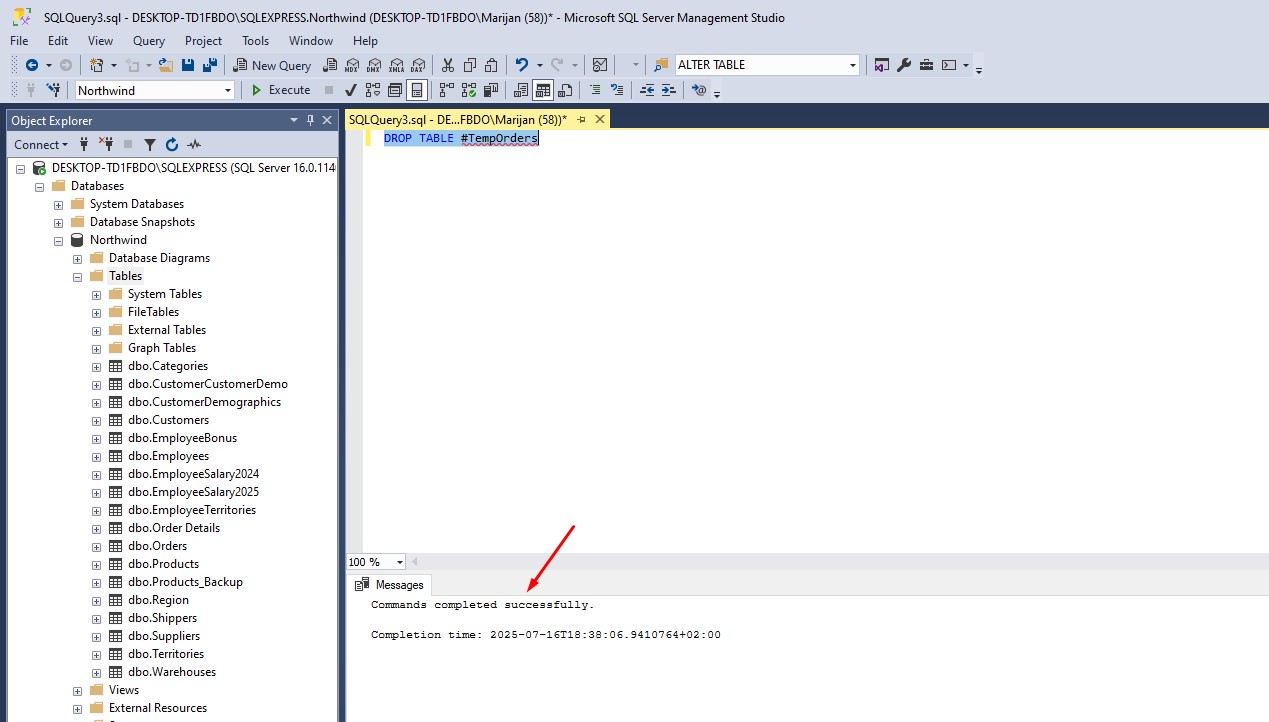Select Results to Grid mode
The width and height of the screenshot is (1269, 722).
point(543,90)
